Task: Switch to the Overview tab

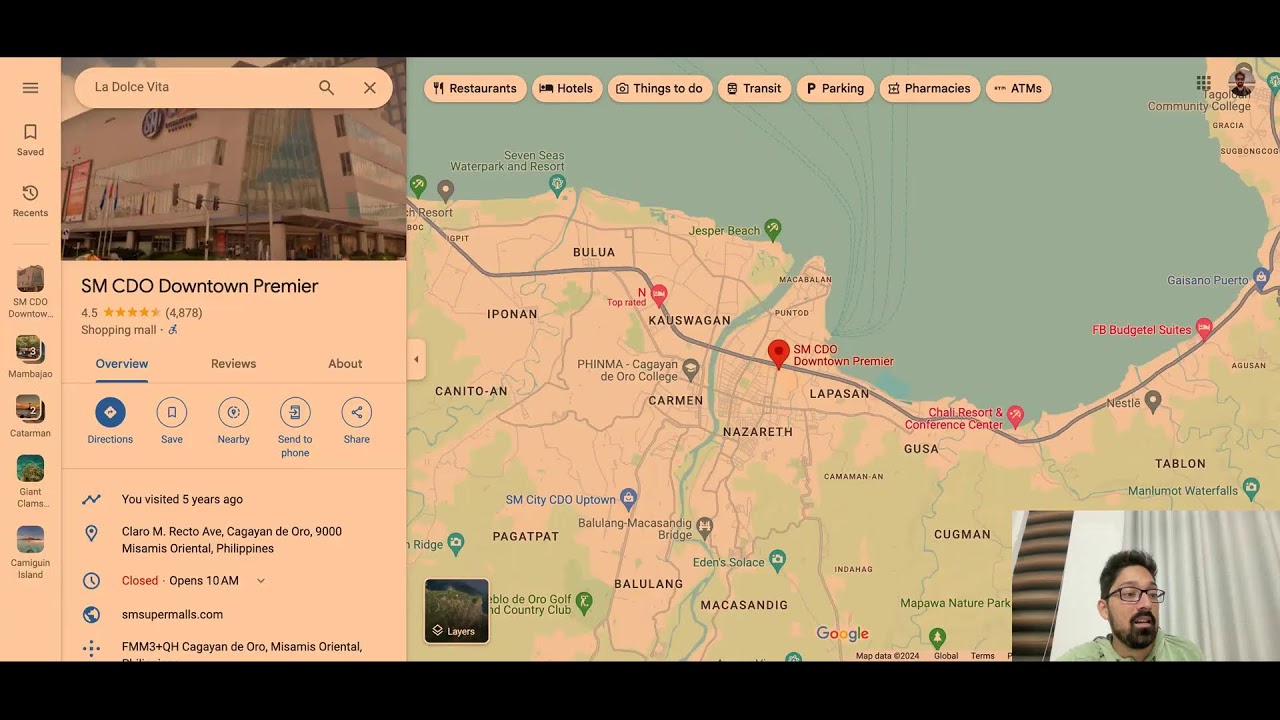Action: click(122, 364)
